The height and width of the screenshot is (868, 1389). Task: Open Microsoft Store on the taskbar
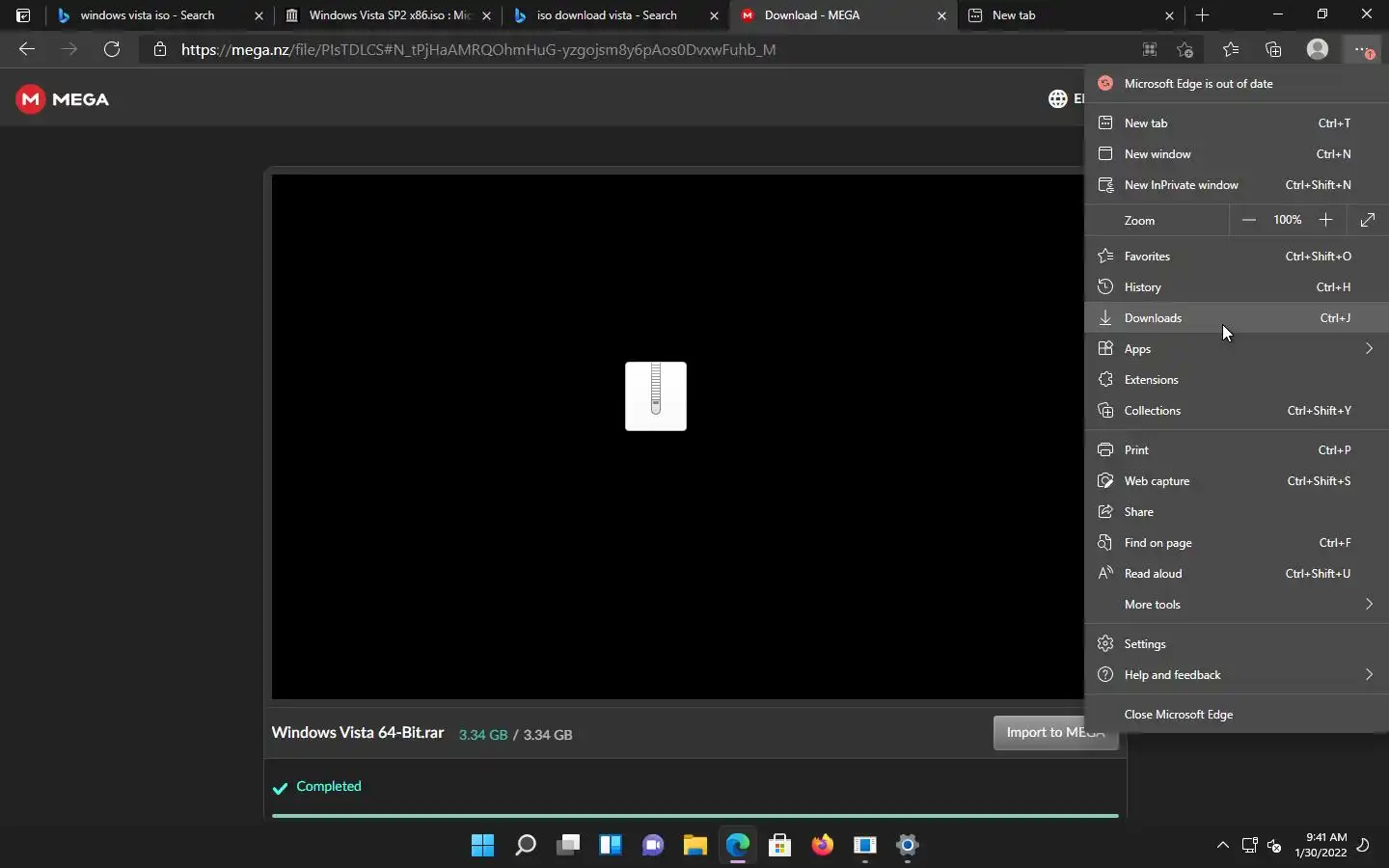tap(780, 846)
